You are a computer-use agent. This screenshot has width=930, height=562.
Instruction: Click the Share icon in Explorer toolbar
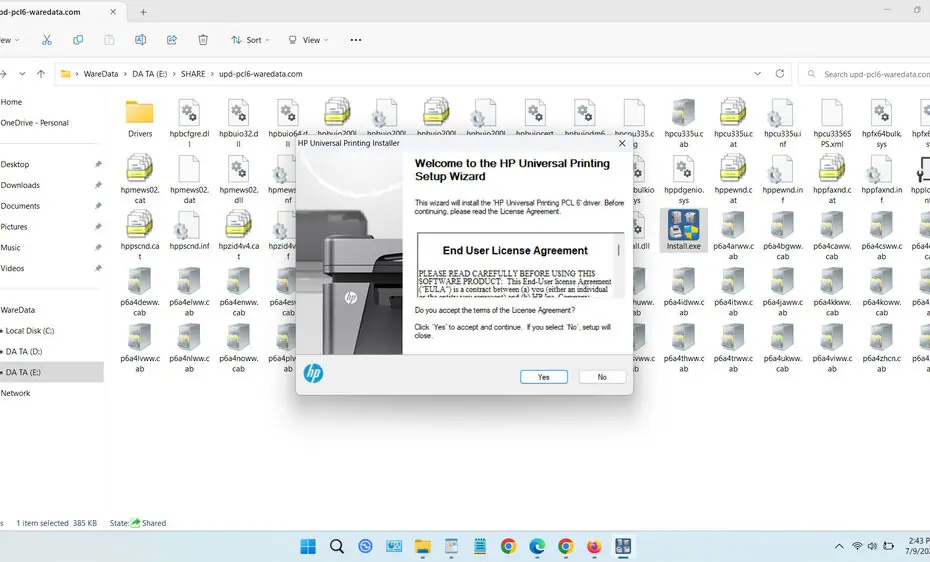(172, 40)
